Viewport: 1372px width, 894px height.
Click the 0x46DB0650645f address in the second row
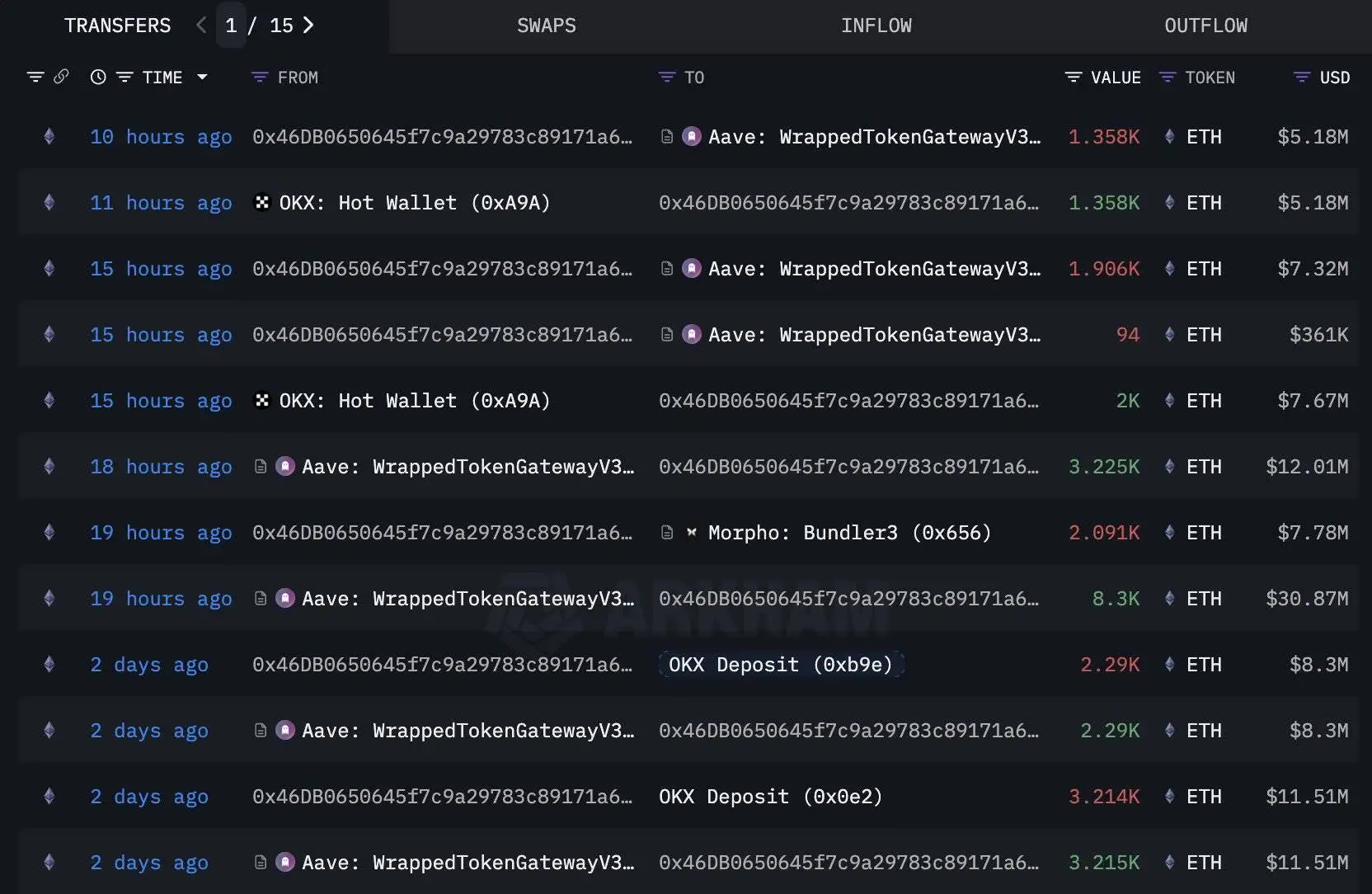click(849, 203)
